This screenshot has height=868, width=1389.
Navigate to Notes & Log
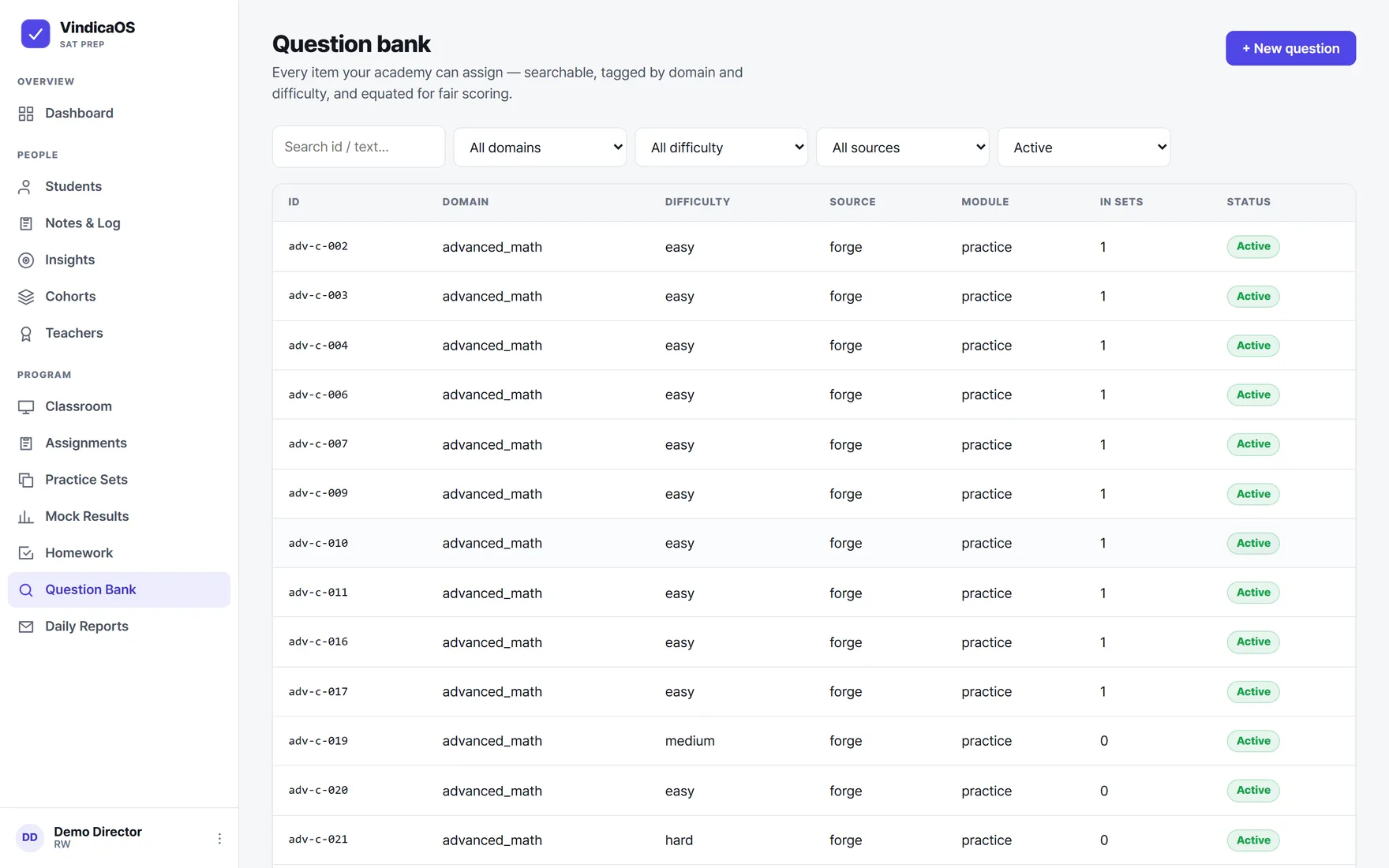119,223
